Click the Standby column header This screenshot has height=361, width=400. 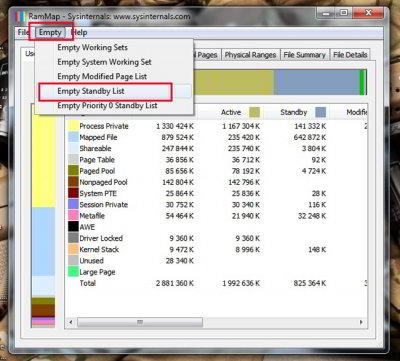pyautogui.click(x=294, y=112)
